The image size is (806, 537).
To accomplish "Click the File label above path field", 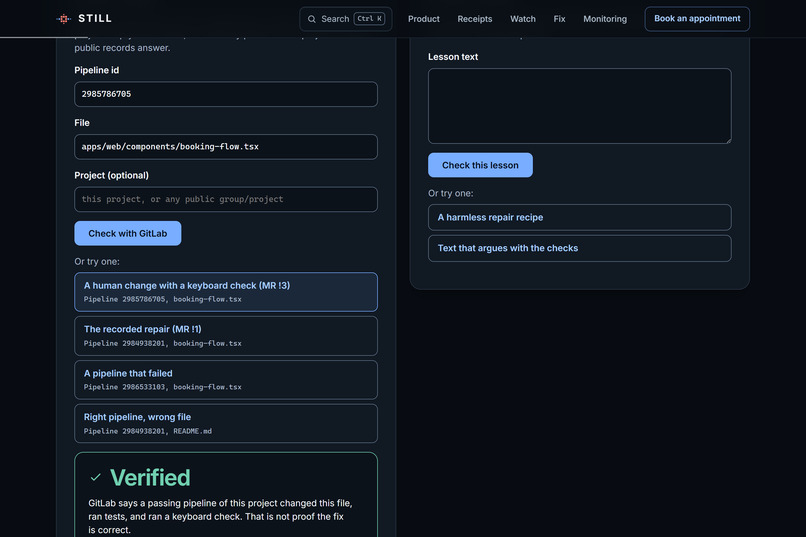I will pyautogui.click(x=82, y=123).
